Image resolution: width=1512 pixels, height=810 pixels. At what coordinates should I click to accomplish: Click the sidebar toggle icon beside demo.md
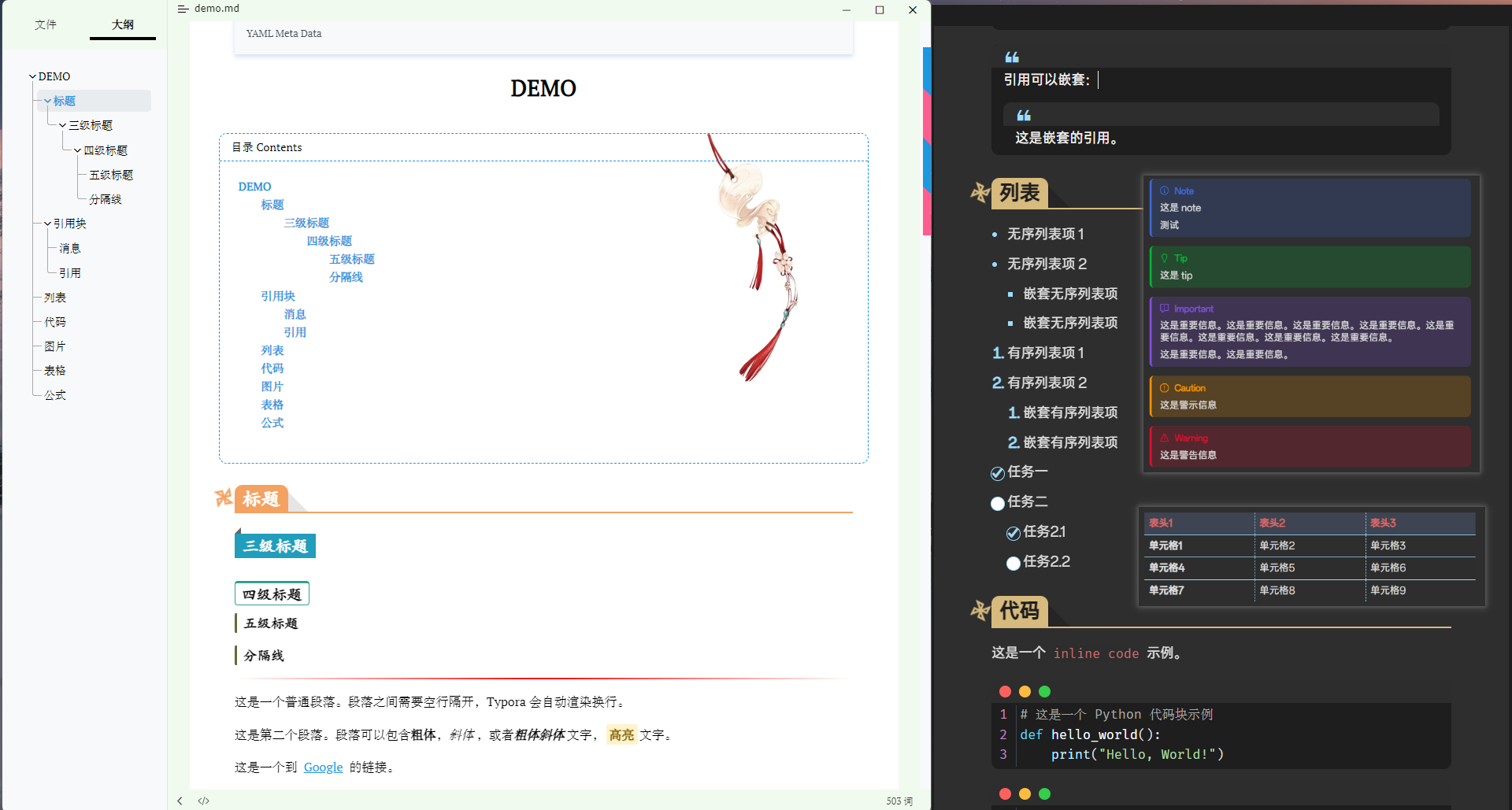click(183, 9)
